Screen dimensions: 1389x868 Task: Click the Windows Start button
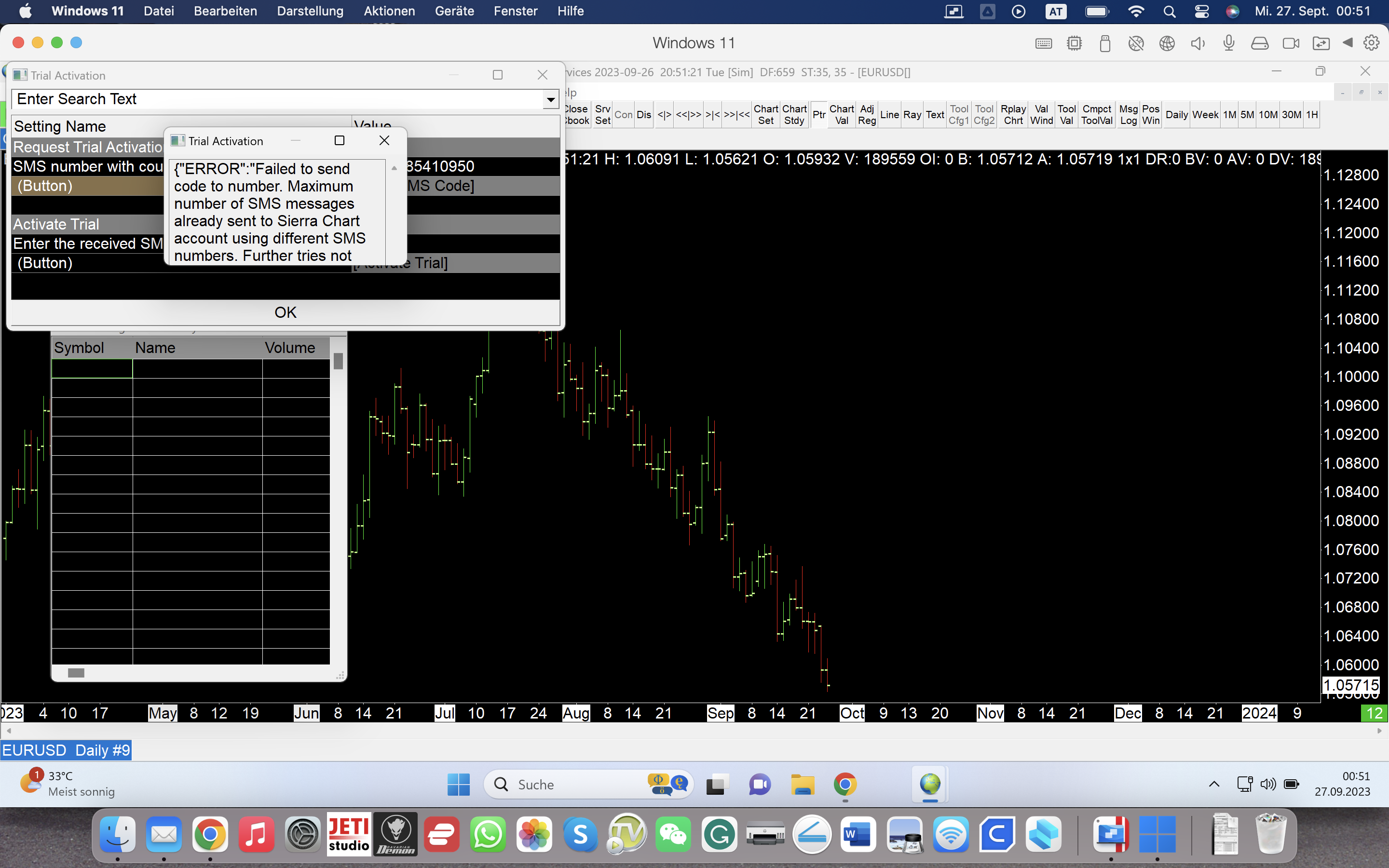tap(458, 784)
